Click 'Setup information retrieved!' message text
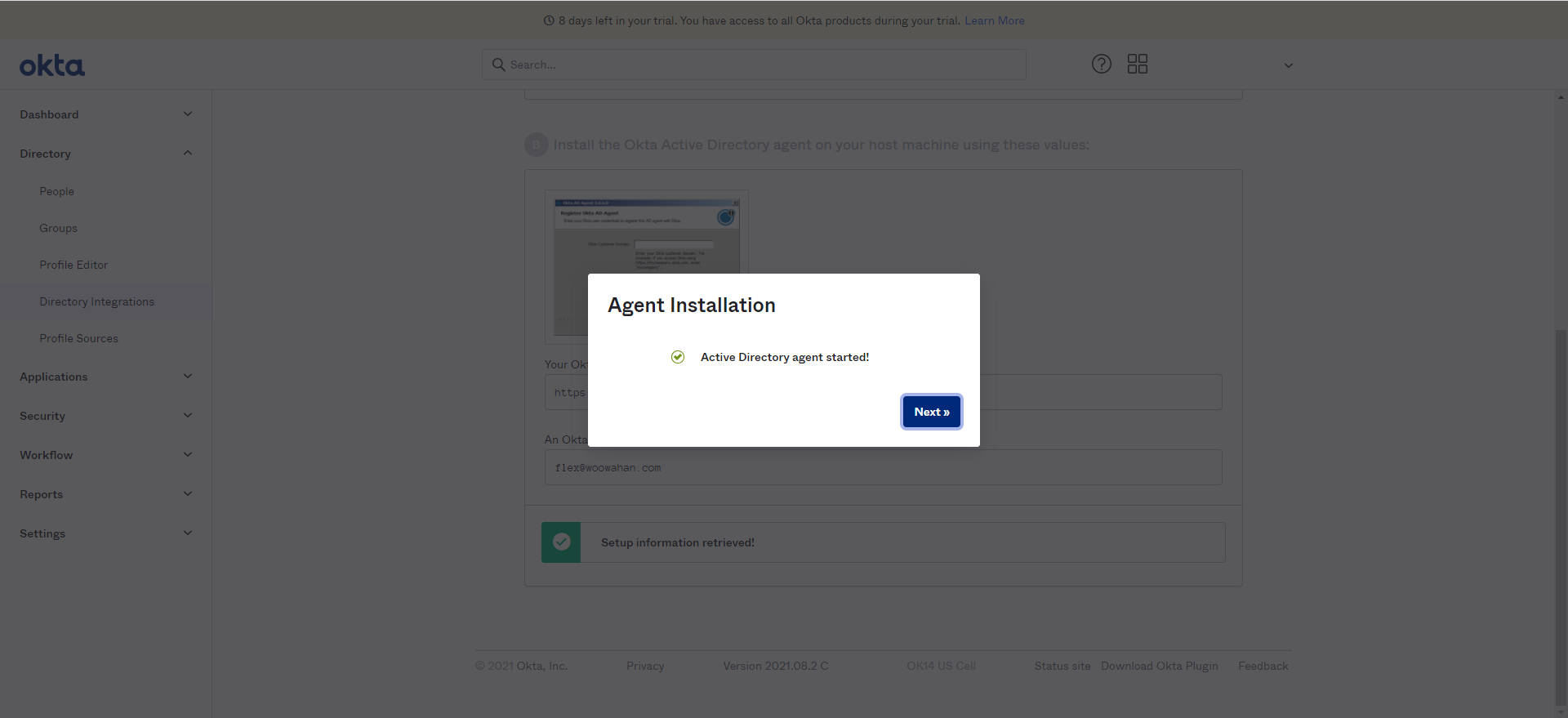 pyautogui.click(x=678, y=542)
